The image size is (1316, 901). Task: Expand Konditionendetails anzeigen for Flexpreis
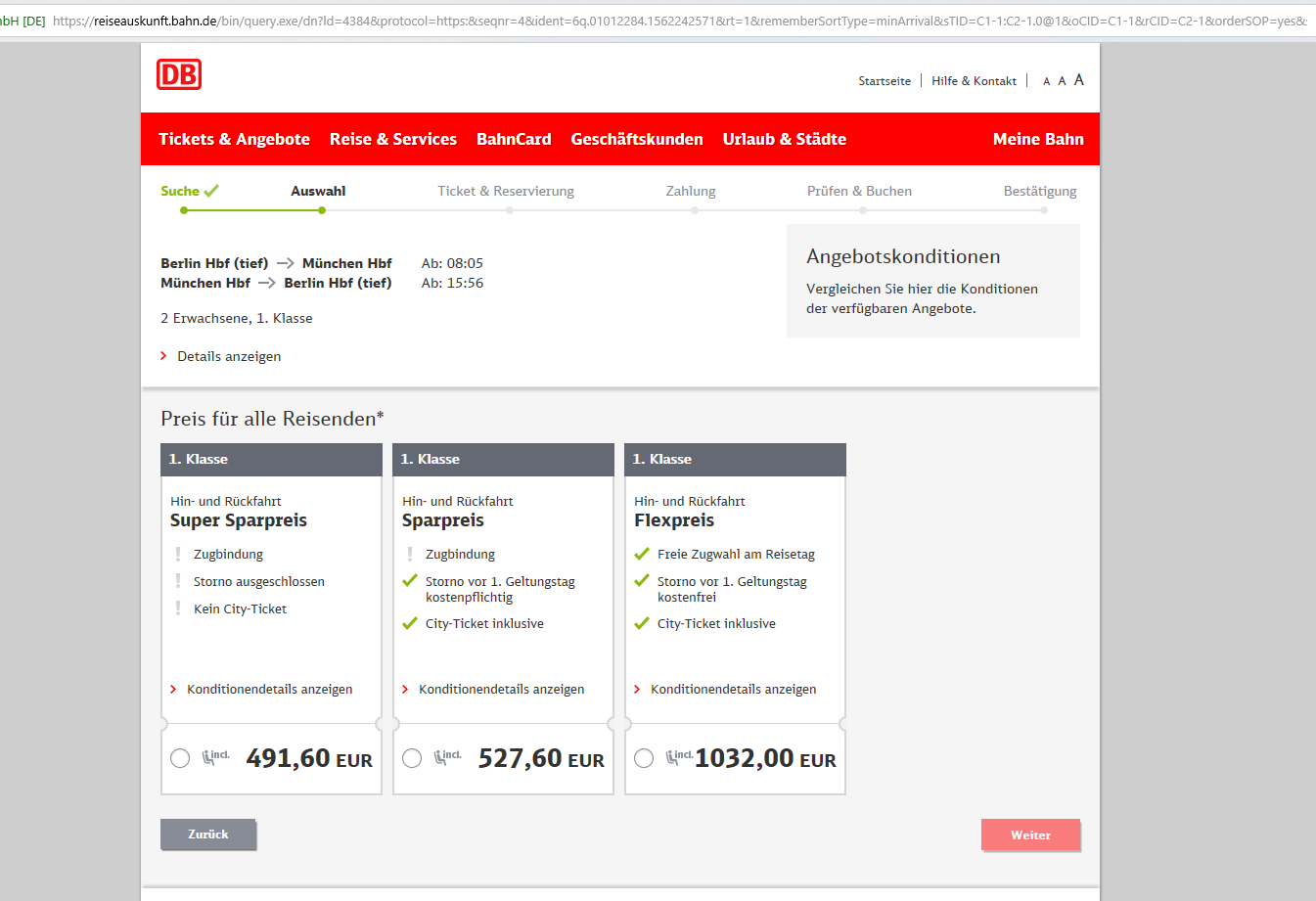725,689
